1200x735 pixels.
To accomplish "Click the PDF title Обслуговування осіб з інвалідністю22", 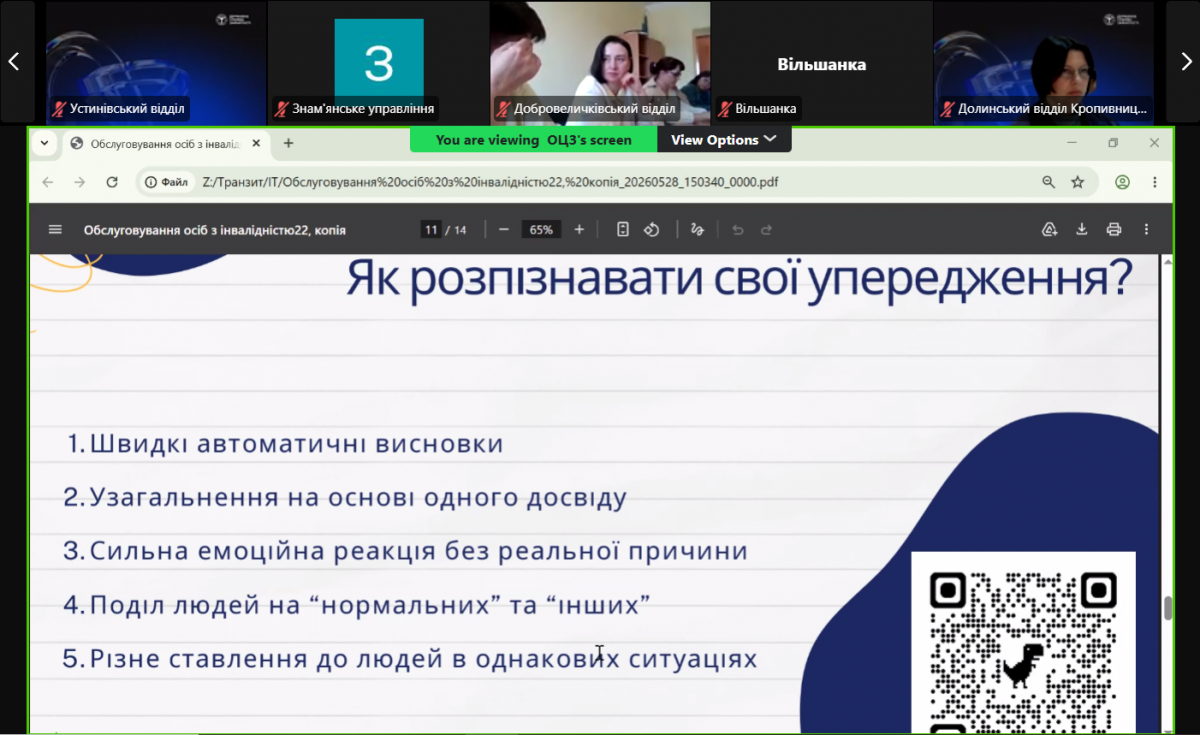I will click(x=215, y=230).
